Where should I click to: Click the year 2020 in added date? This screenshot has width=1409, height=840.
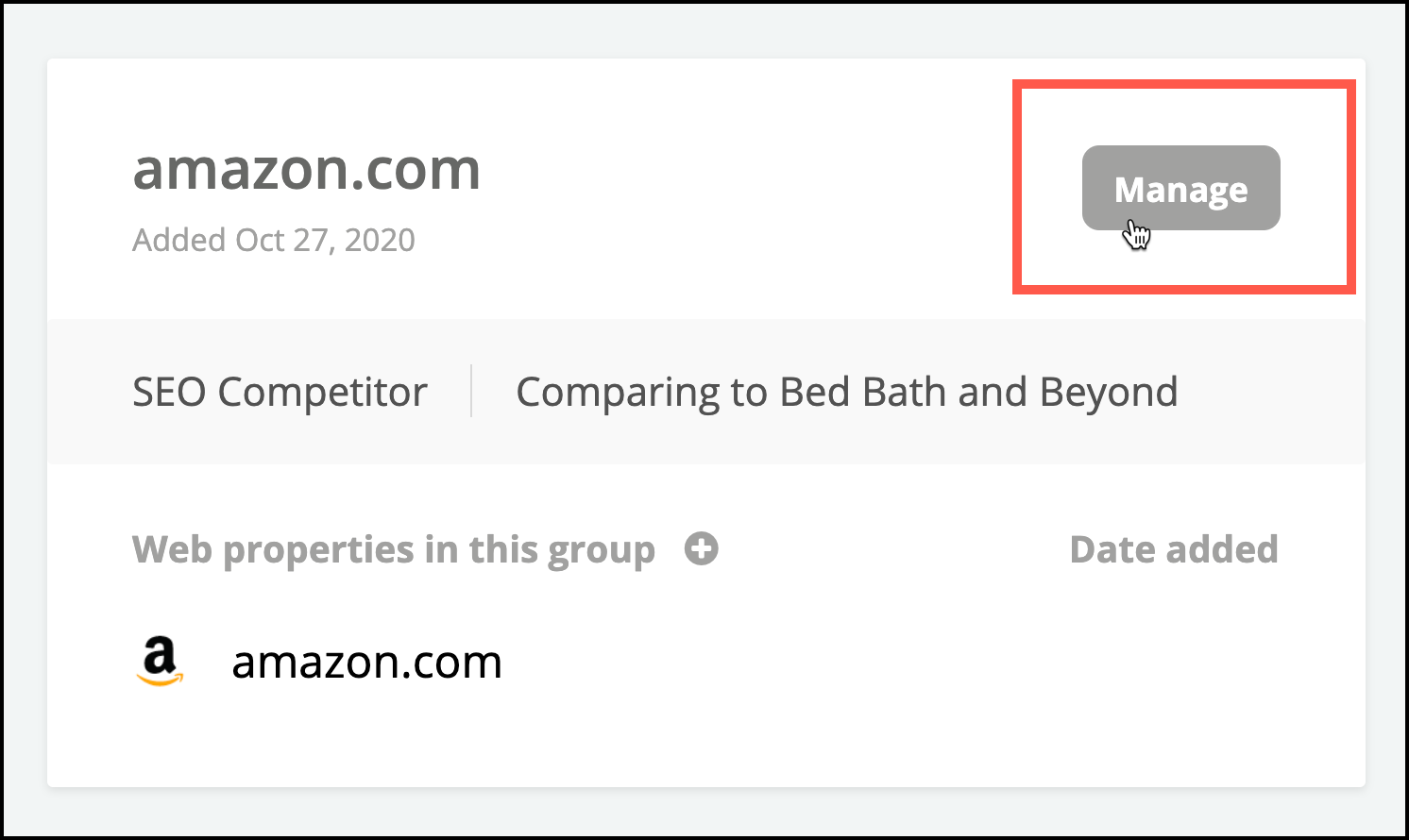pyautogui.click(x=380, y=240)
